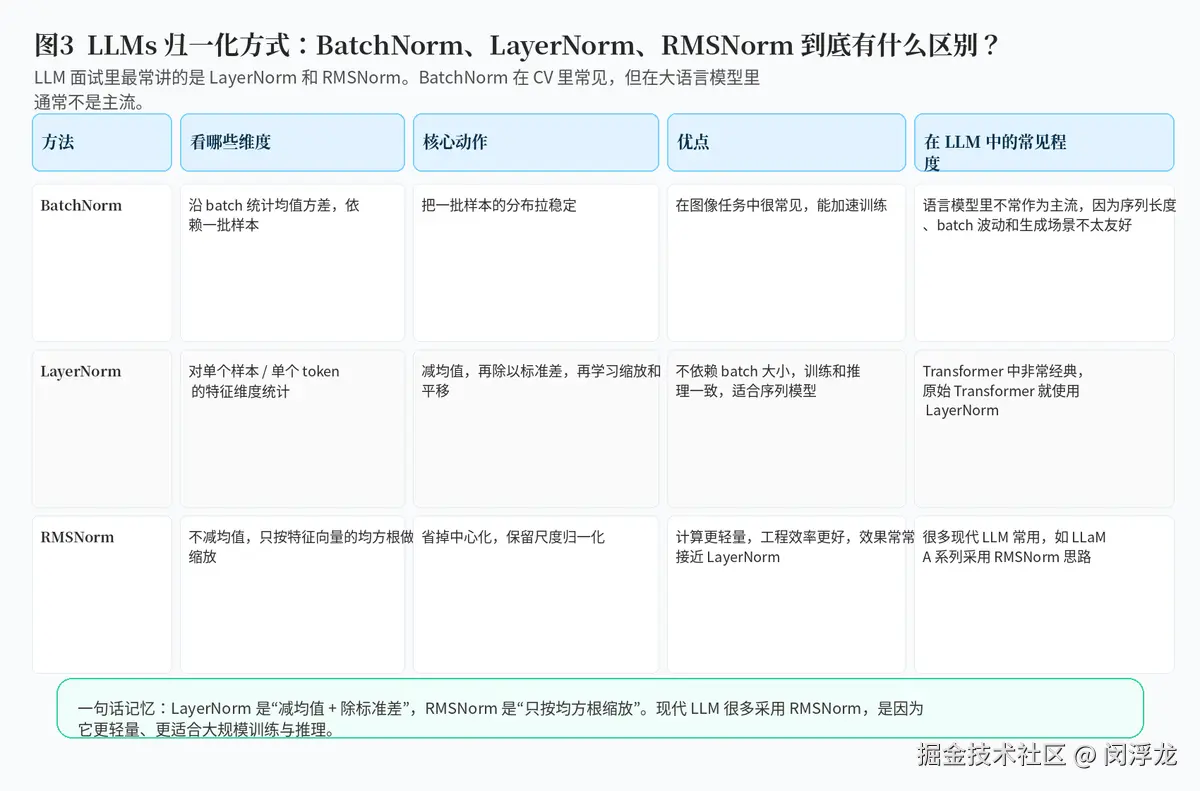Select the 原始 Transformer 就使用 LayerNorm cell
Viewport: 1200px width, 791px height.
pyautogui.click(x=1044, y=428)
